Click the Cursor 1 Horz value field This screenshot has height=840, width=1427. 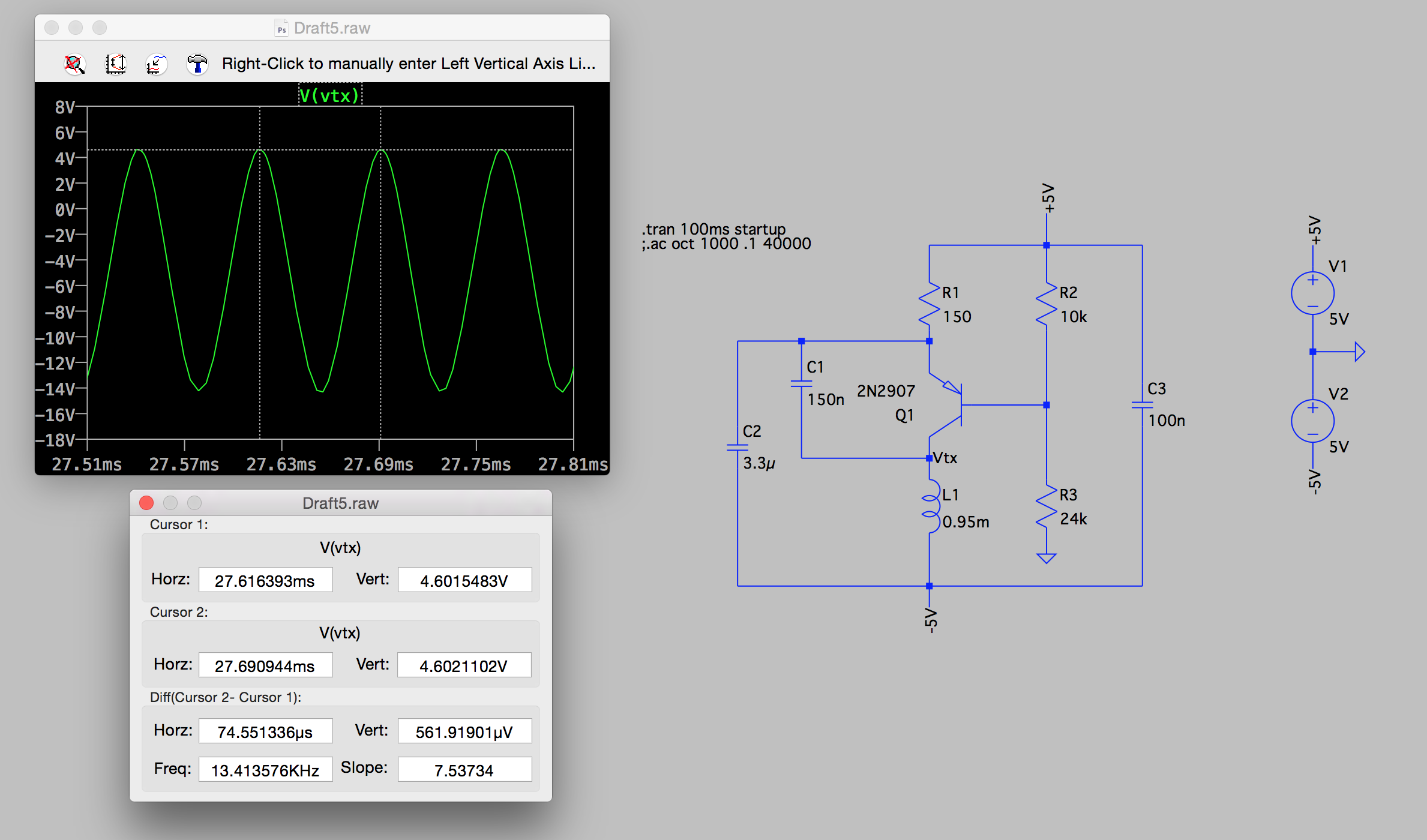[x=265, y=580]
